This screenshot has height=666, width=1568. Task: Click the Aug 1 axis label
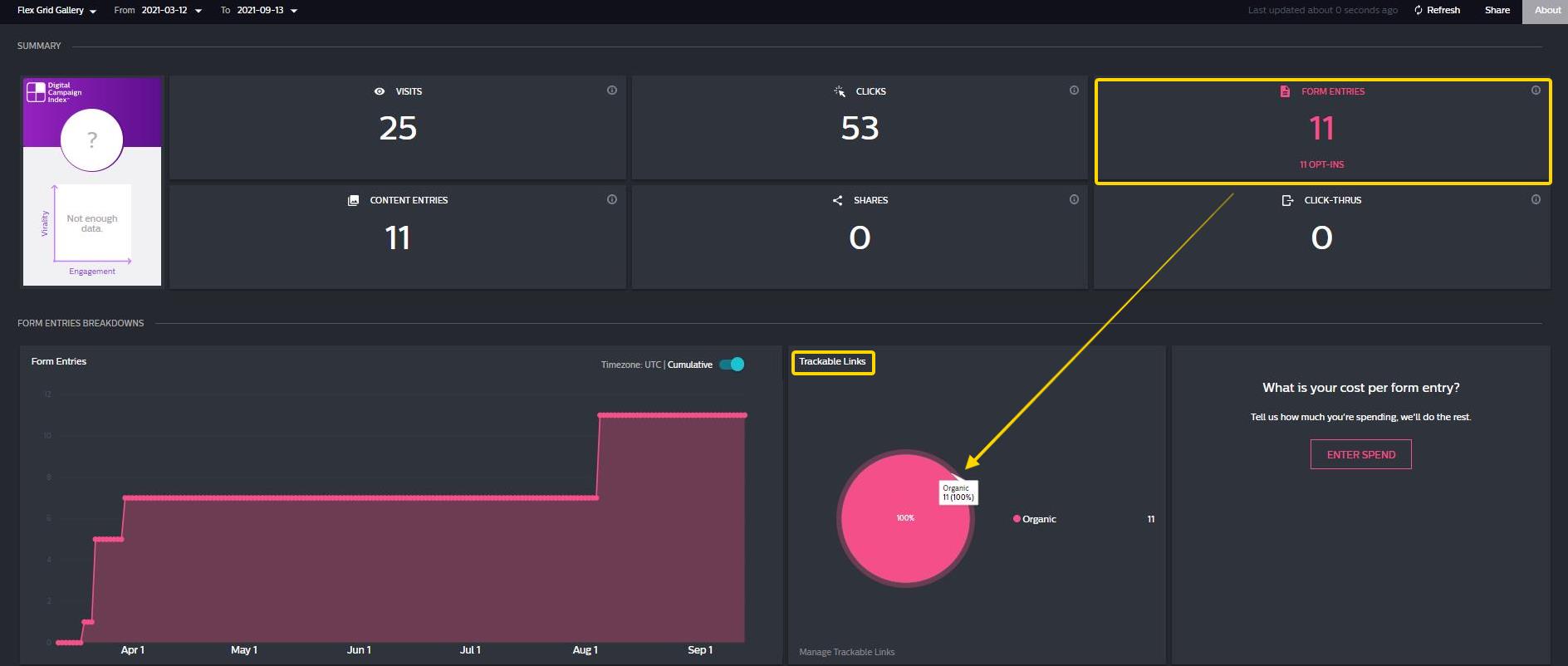coord(585,650)
